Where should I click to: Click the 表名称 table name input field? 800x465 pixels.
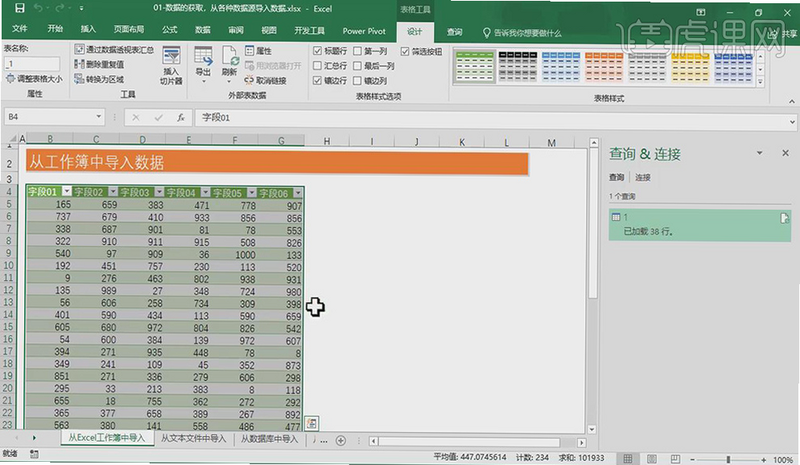click(x=32, y=64)
